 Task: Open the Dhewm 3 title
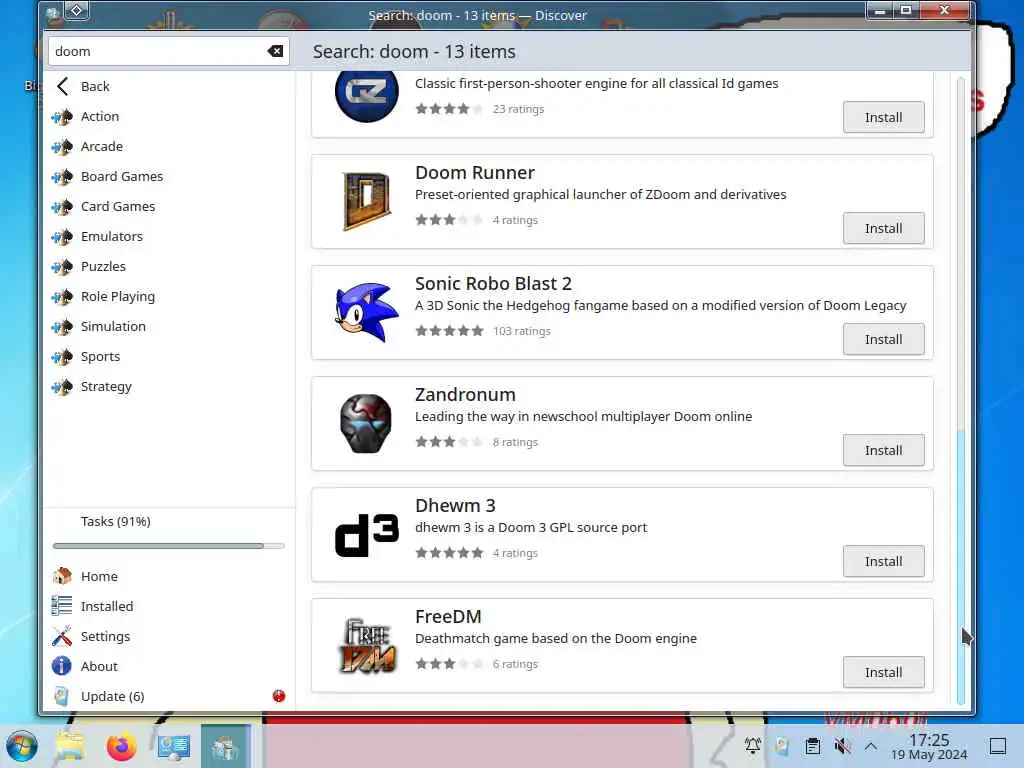455,505
